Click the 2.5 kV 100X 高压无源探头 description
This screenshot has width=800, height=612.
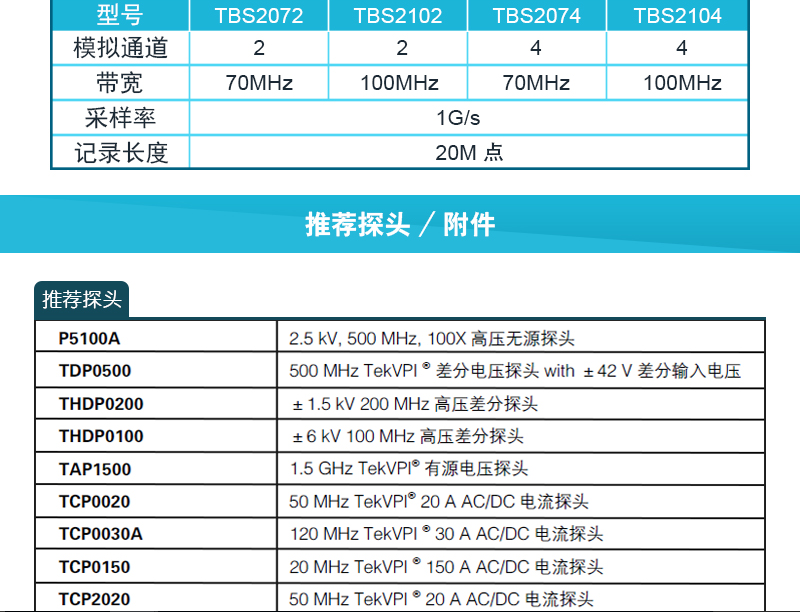[432, 338]
